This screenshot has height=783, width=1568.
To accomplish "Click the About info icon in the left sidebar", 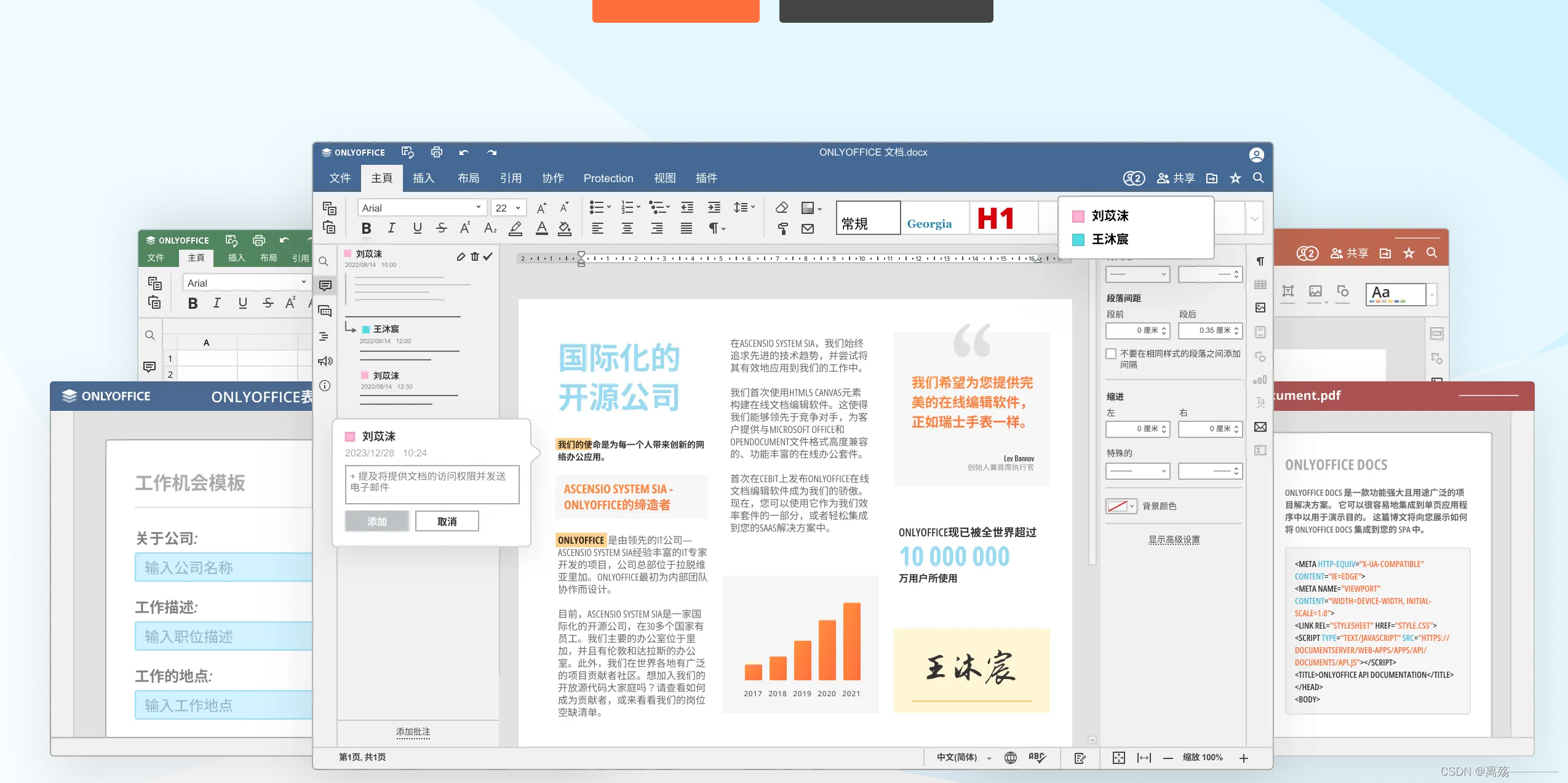I will pos(325,386).
